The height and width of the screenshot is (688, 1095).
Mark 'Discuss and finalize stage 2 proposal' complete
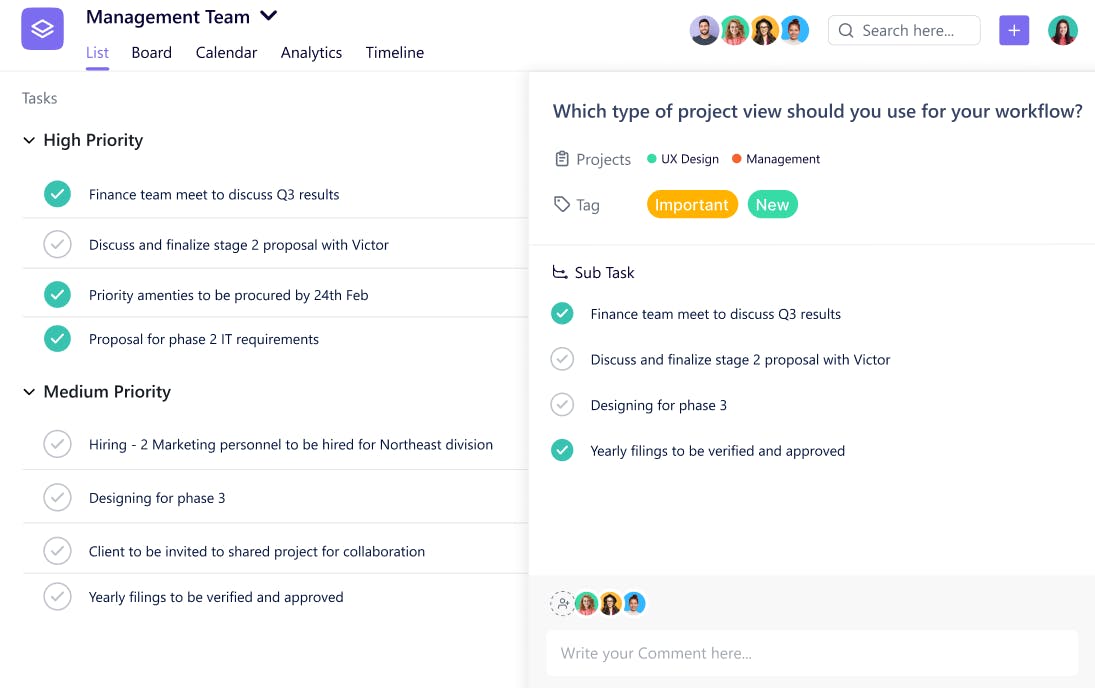[x=57, y=244]
